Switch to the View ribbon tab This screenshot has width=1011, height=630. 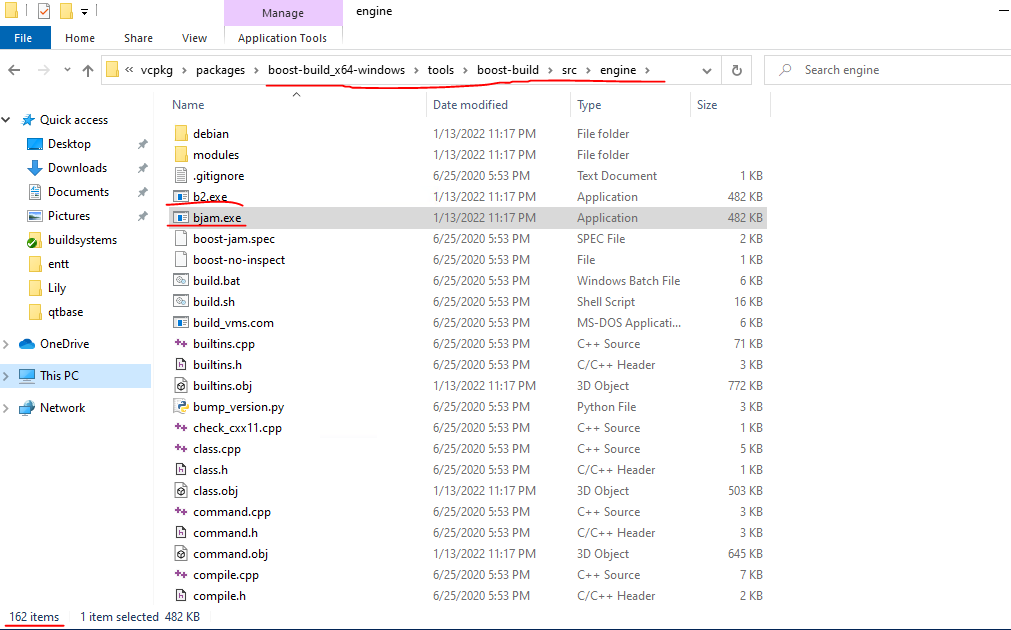194,37
